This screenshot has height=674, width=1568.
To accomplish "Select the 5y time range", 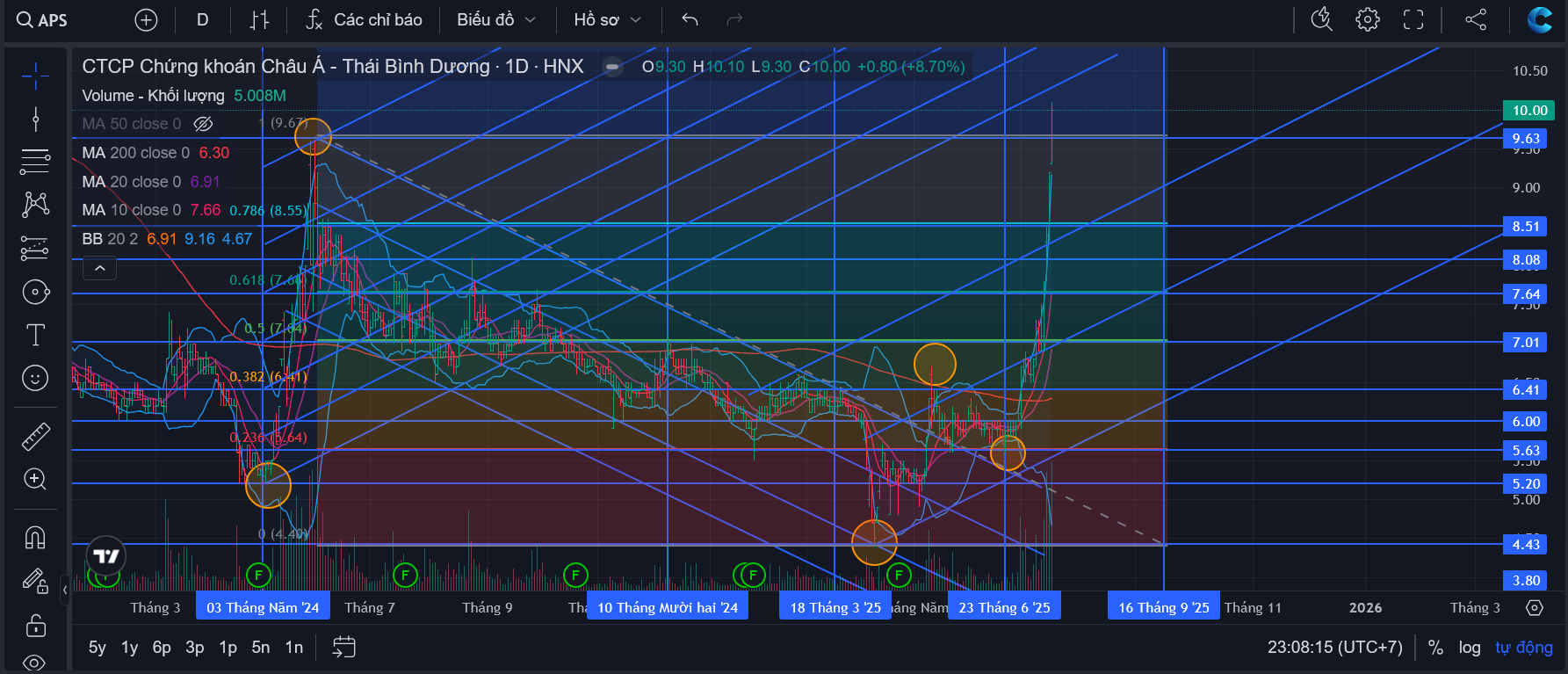I will coord(97,648).
